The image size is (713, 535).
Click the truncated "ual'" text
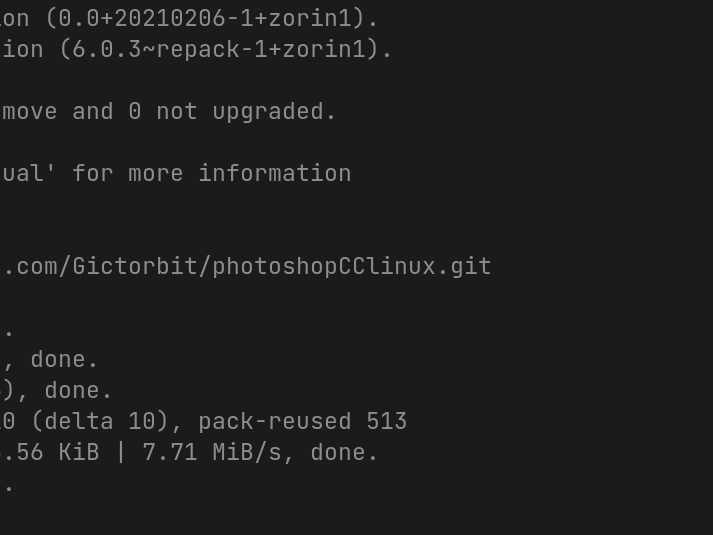[28, 173]
